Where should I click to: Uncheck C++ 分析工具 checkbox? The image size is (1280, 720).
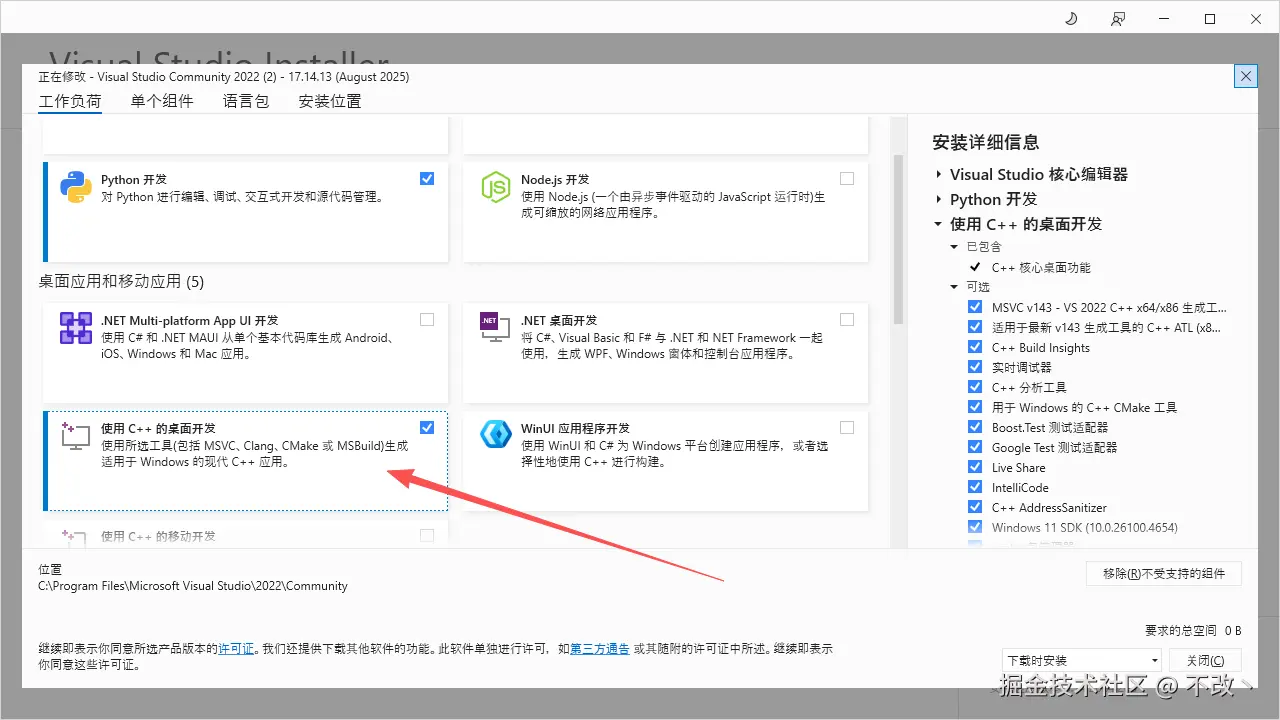click(975, 387)
